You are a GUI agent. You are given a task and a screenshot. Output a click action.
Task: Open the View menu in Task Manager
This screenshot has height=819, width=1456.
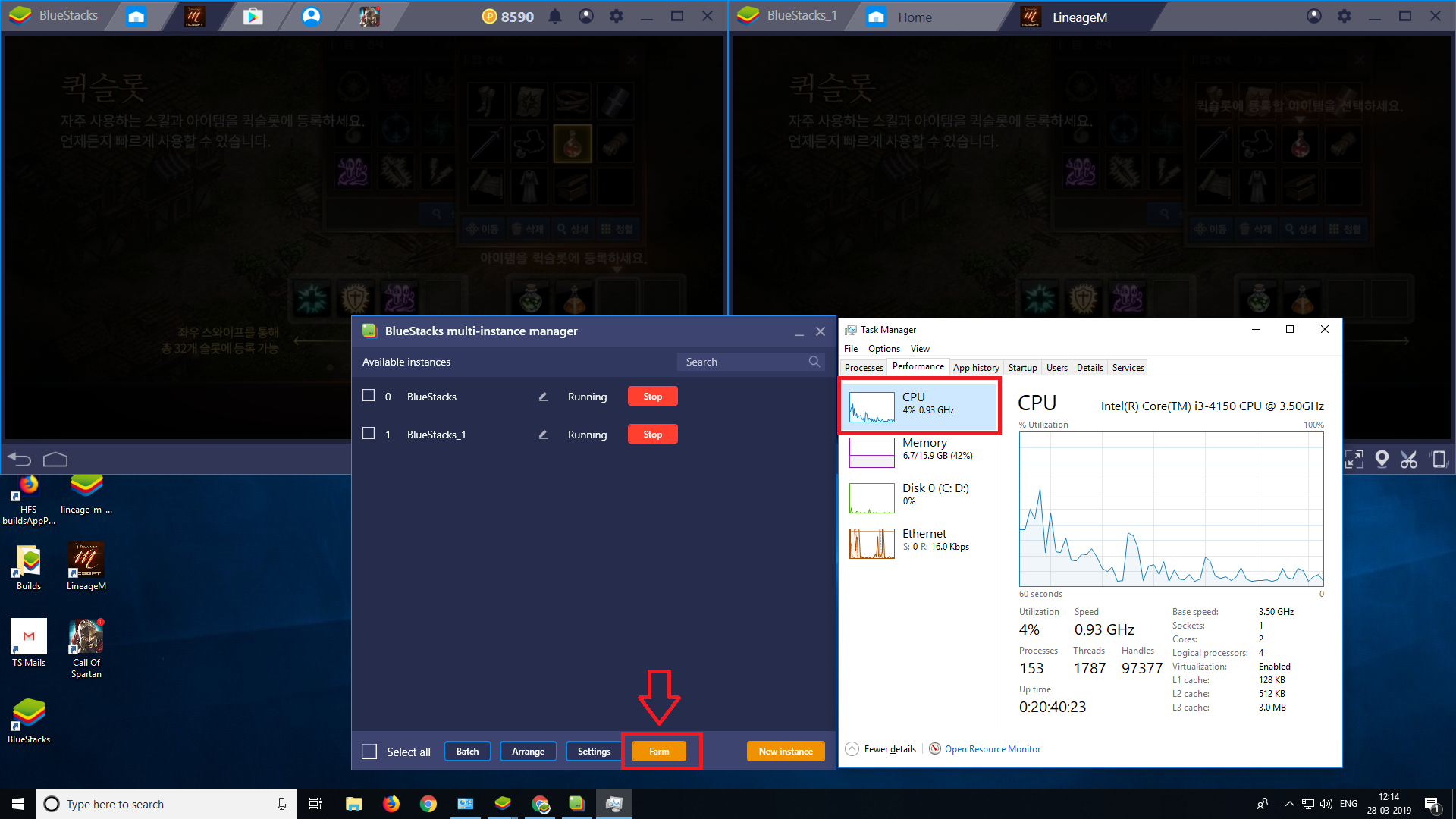(x=920, y=349)
